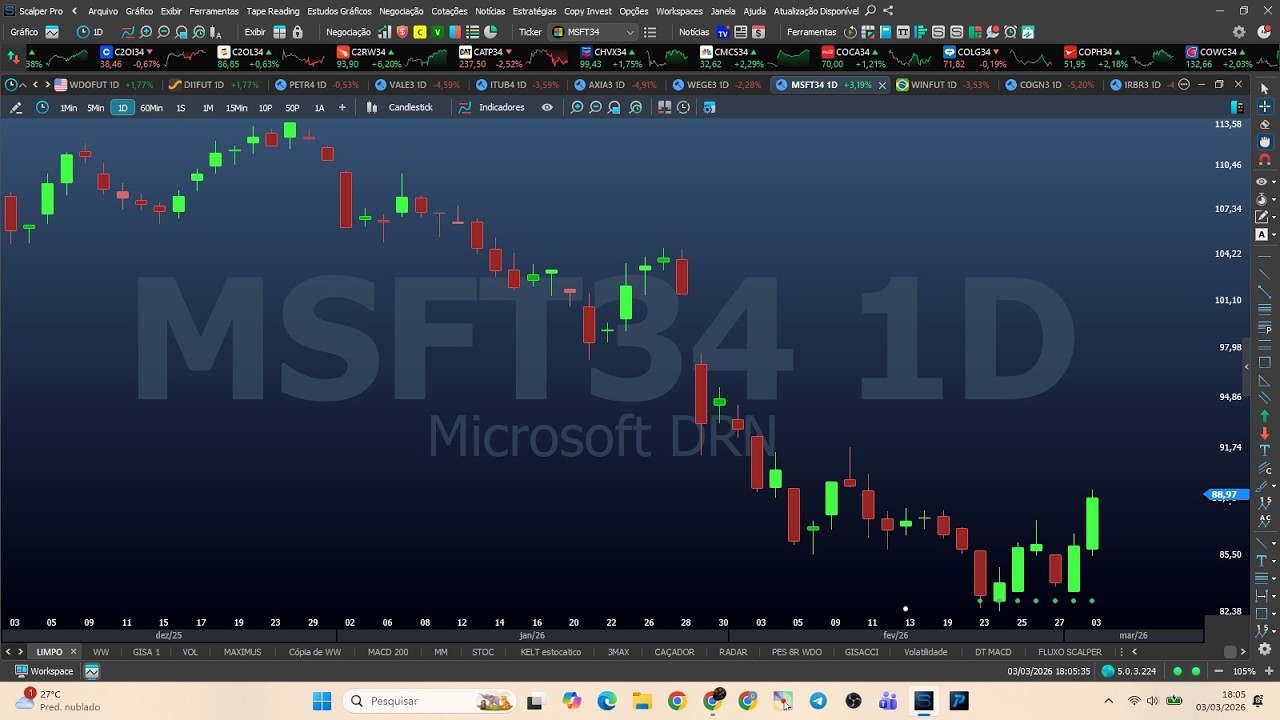The width and height of the screenshot is (1280, 720).
Task: Select the 15Min timeframe
Action: point(236,107)
